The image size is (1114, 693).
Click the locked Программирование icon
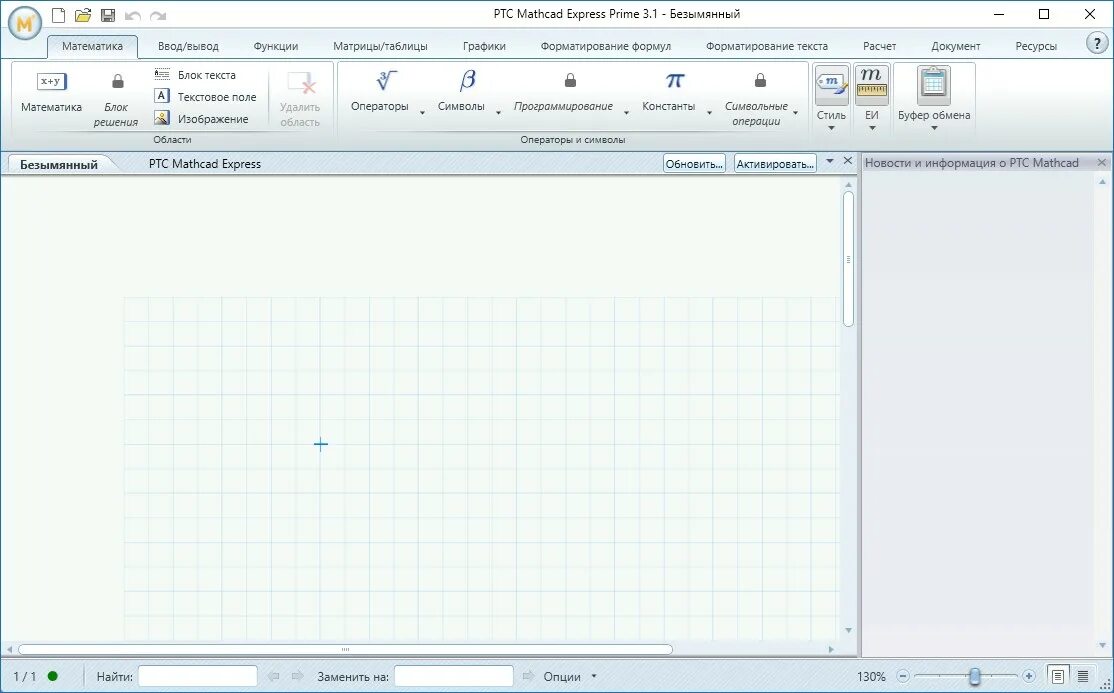(x=570, y=80)
